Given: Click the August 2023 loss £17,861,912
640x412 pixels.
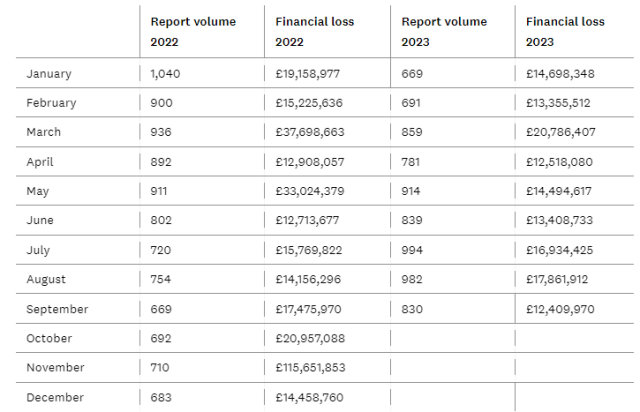Looking at the screenshot, I should point(557,279).
